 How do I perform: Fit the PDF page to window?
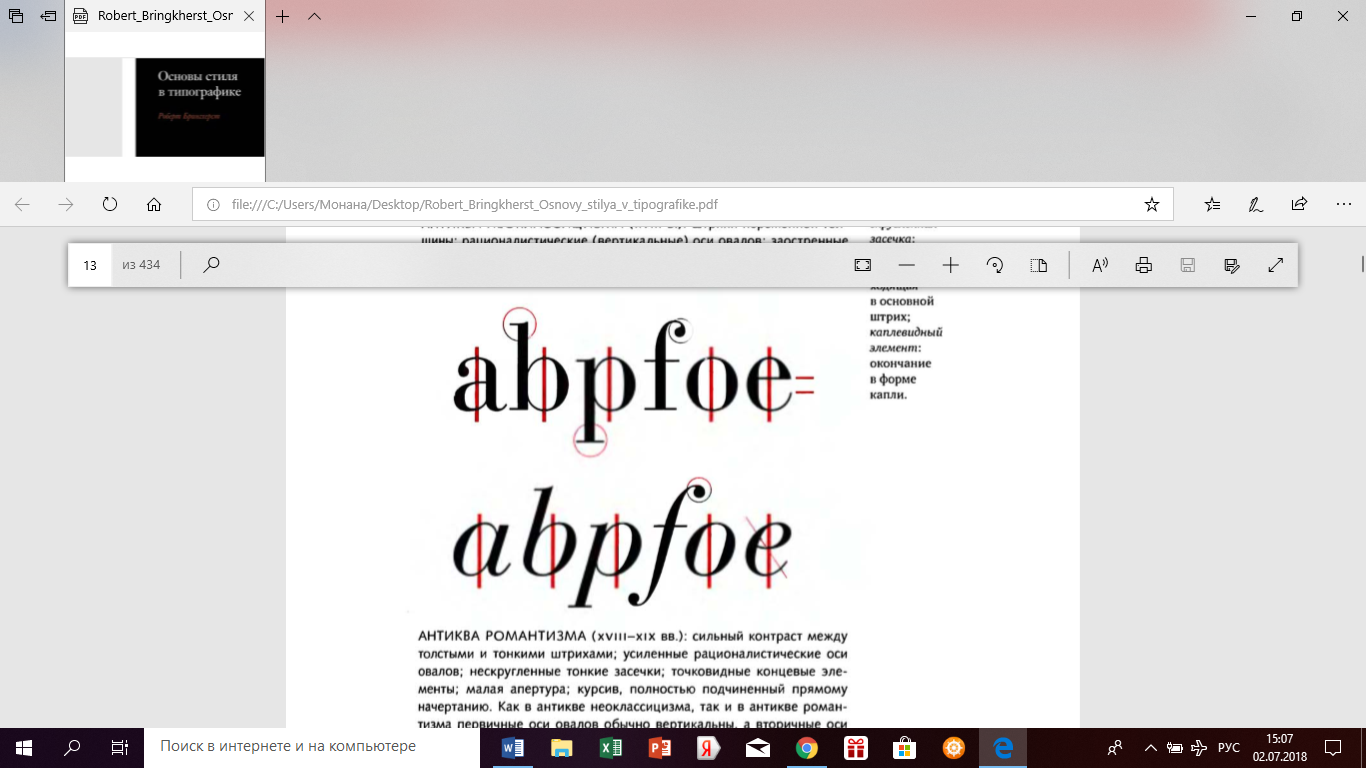point(863,265)
